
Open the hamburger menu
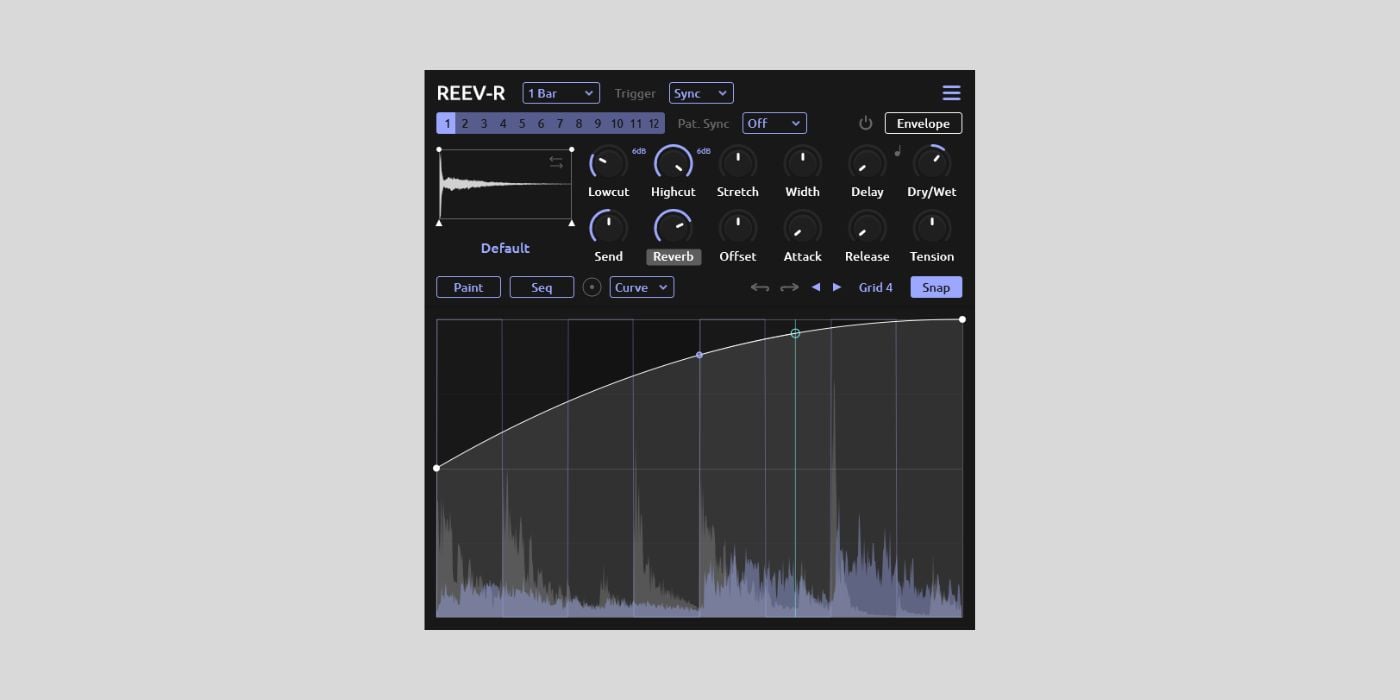[x=951, y=93]
